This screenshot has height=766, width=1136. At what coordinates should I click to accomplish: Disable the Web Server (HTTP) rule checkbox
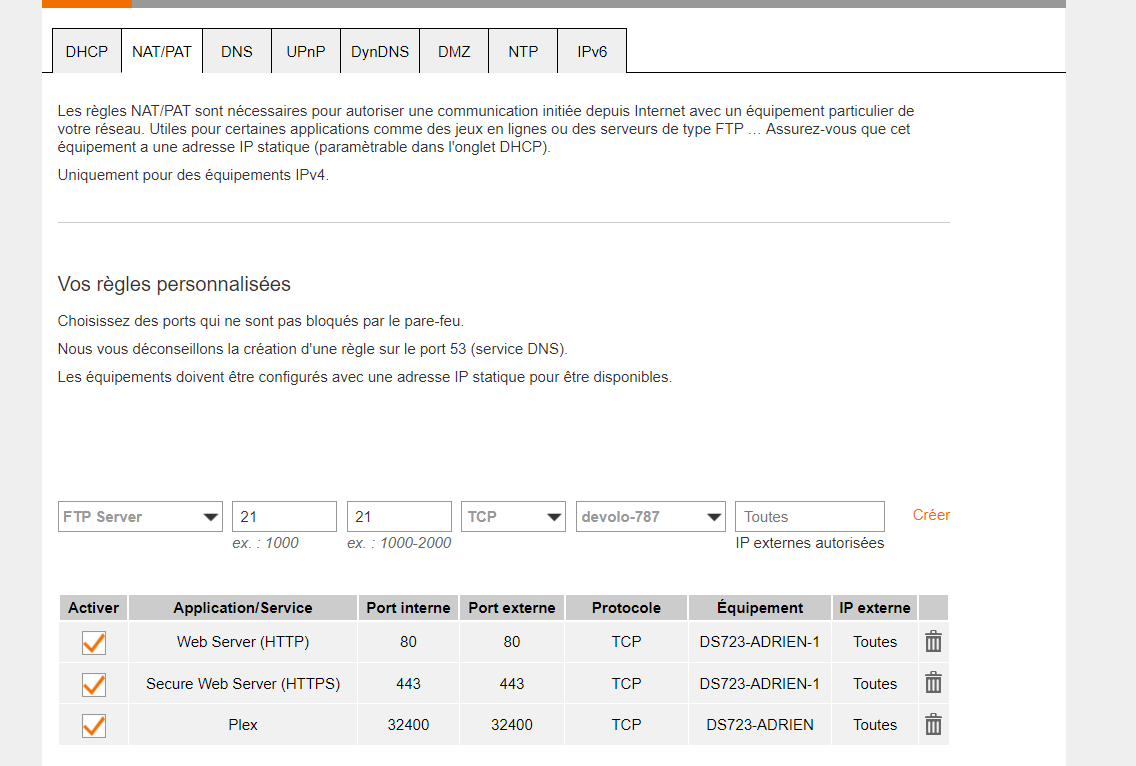point(94,642)
